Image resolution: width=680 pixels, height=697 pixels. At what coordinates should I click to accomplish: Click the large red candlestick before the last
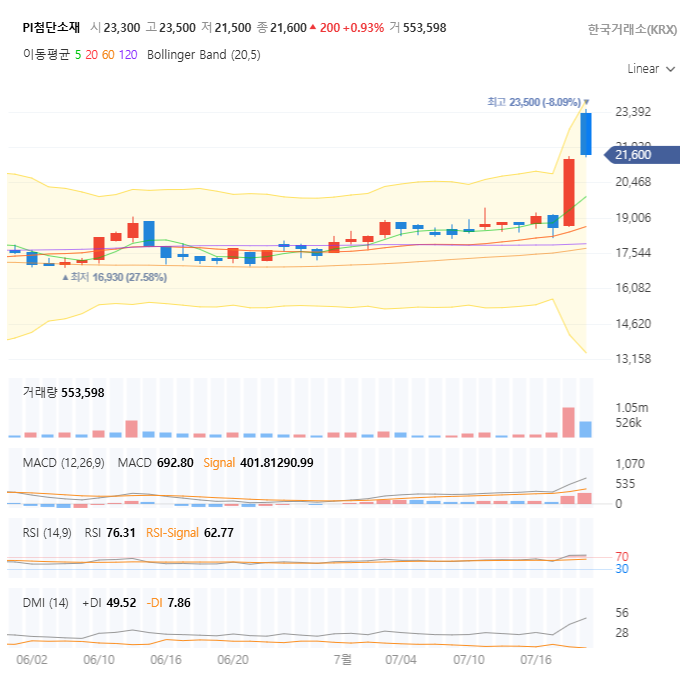click(569, 192)
